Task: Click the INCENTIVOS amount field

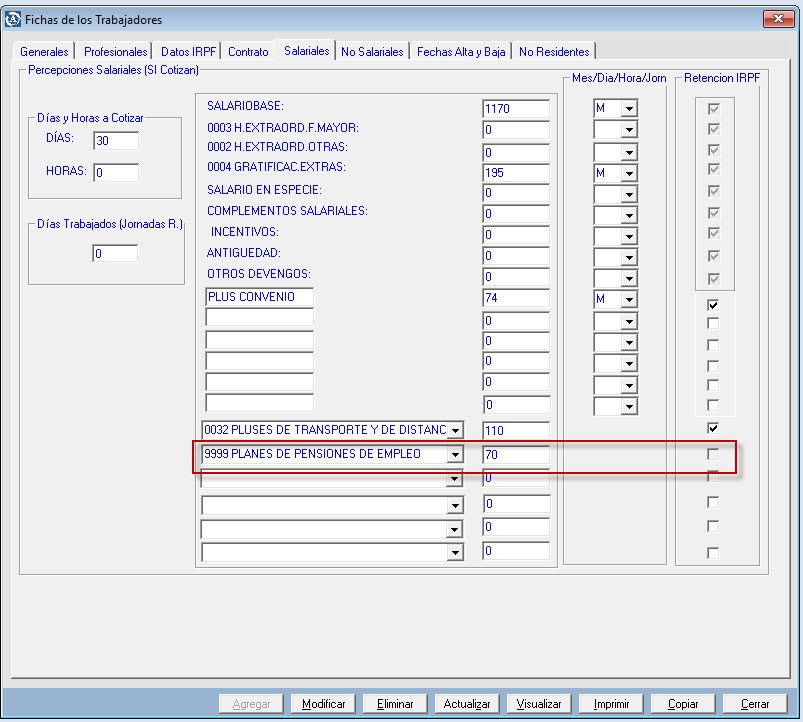Action: click(x=516, y=235)
